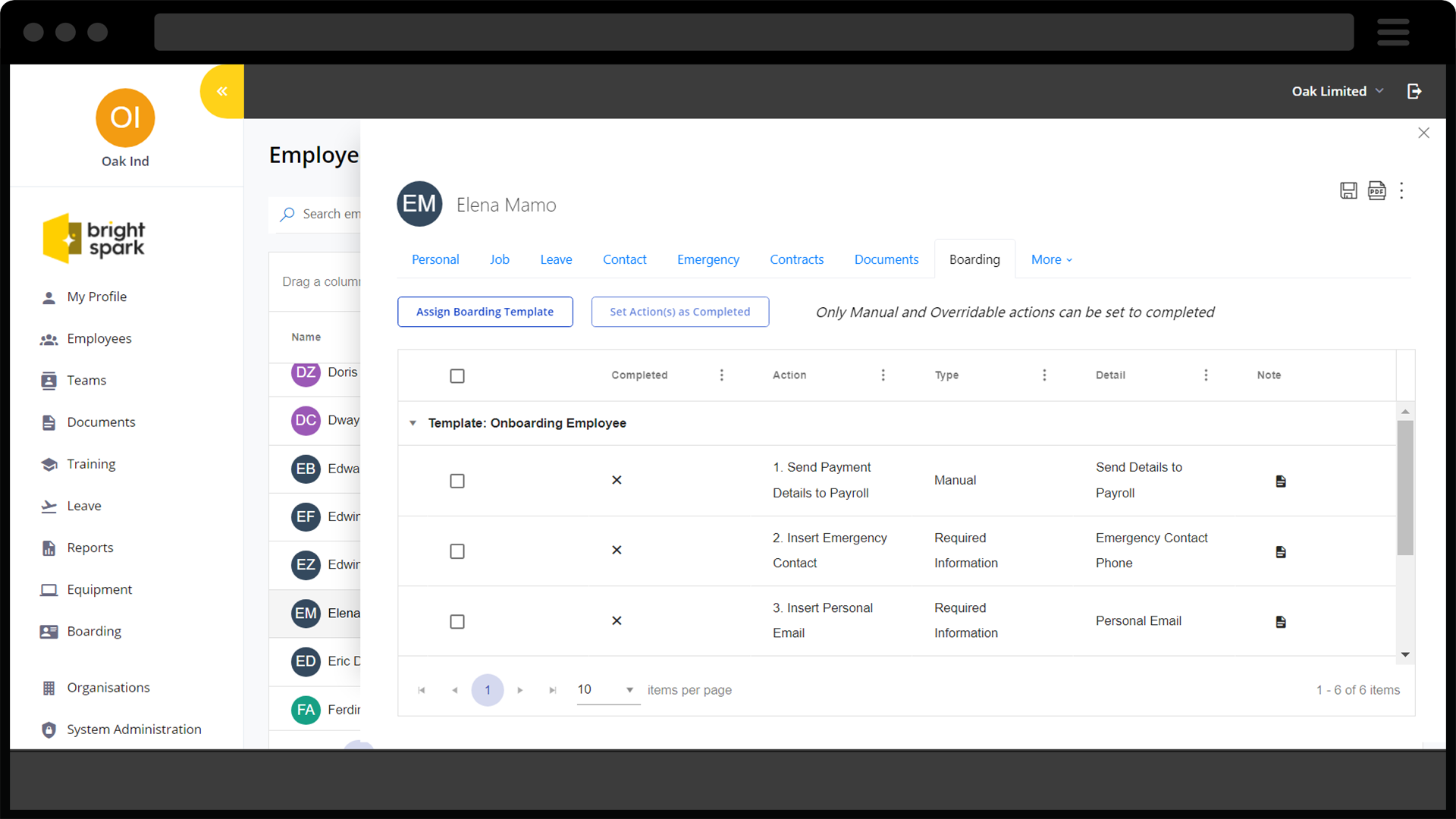Open note for Insert Personal Email row

tap(1281, 621)
